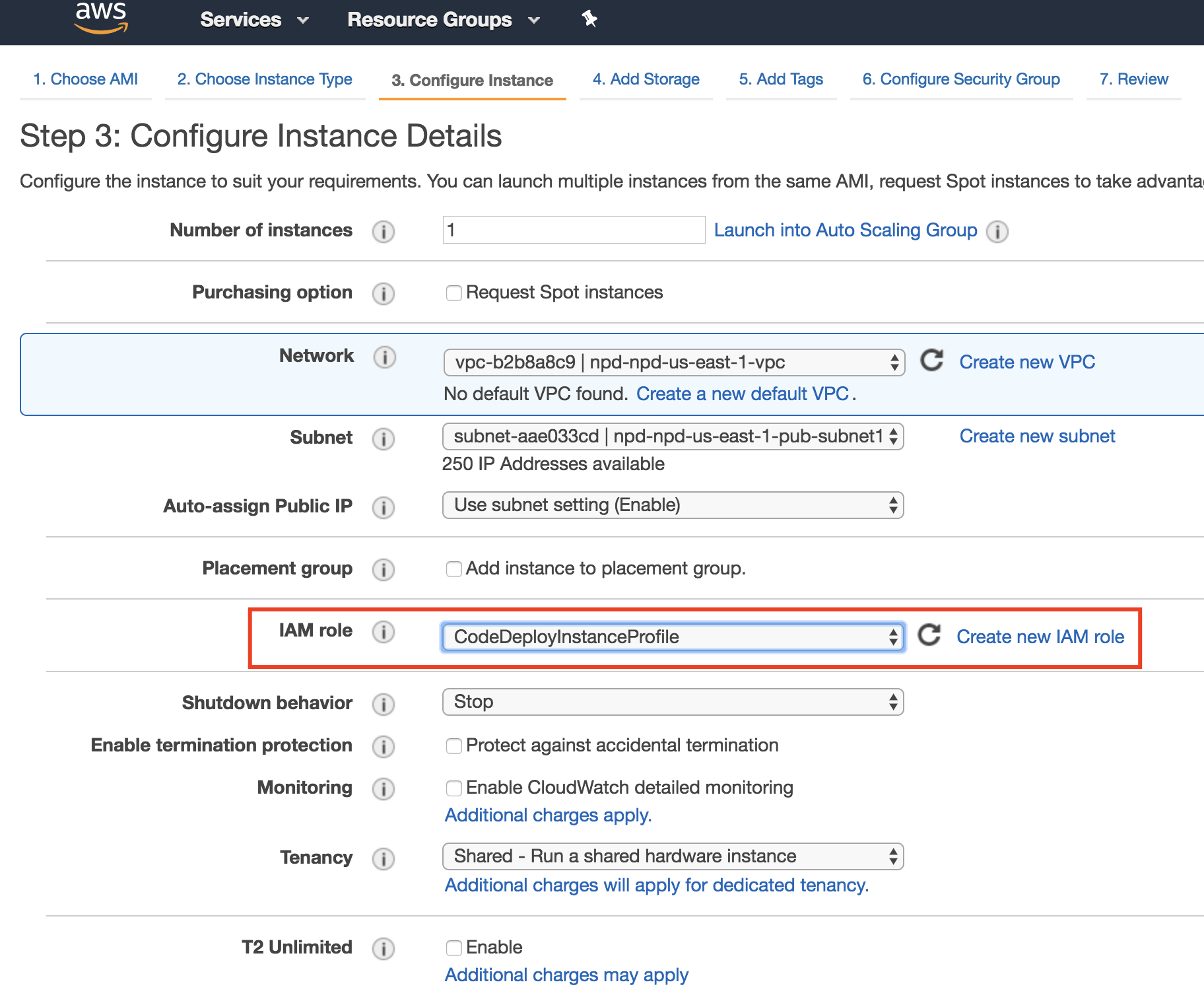1204x1005 pixels.
Task: Click the AWS logo home icon
Action: [101, 17]
